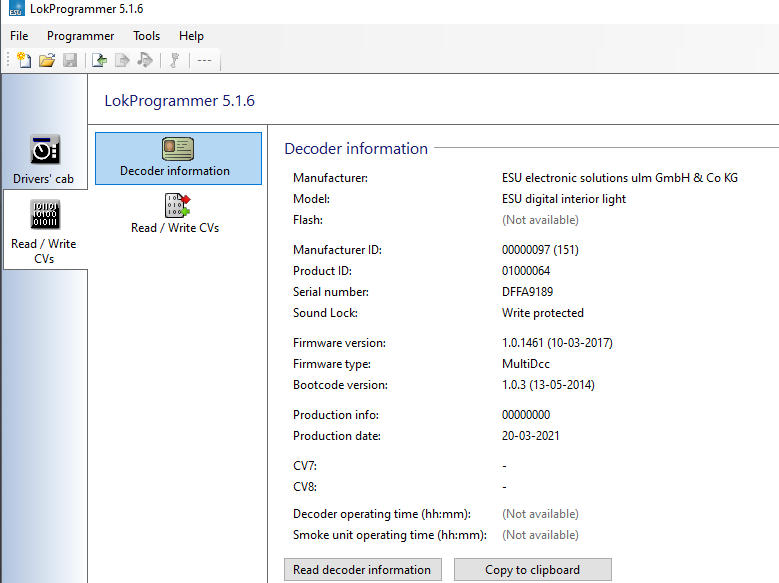This screenshot has width=779, height=583.
Task: Click the dashes address toolbar item
Action: tap(204, 60)
